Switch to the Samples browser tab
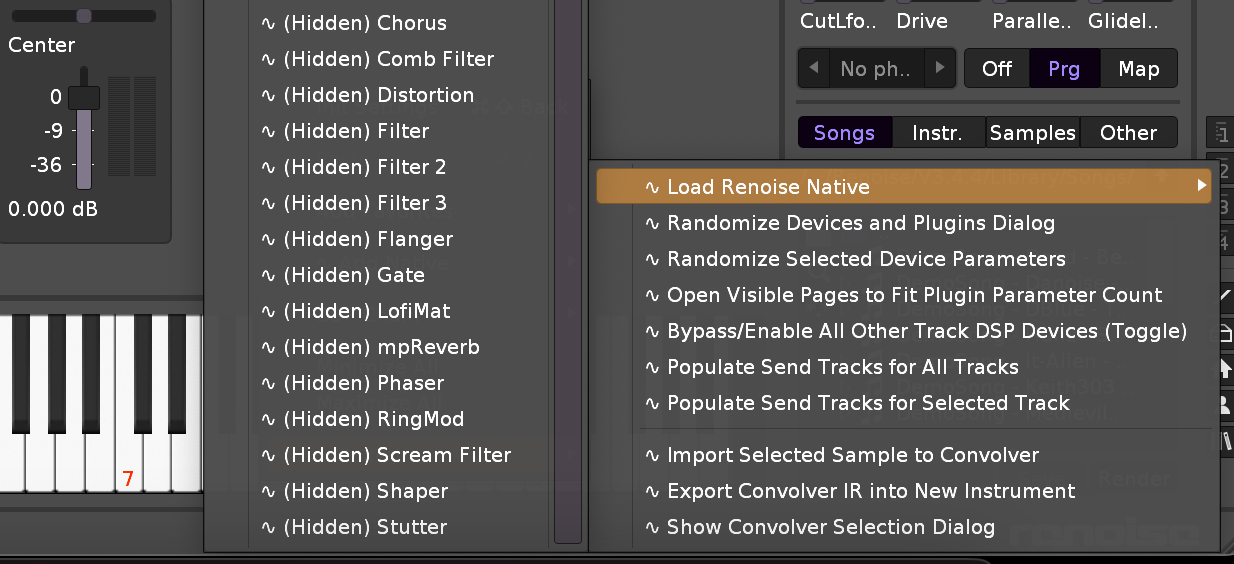 coord(1032,133)
